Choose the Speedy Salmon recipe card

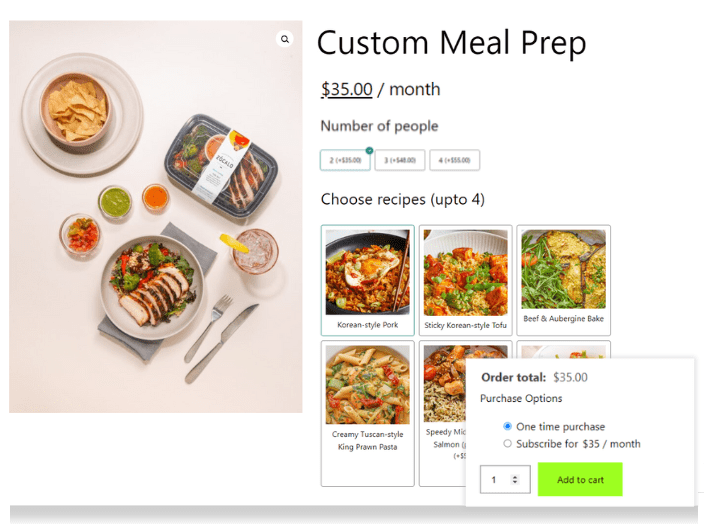tap(442, 413)
